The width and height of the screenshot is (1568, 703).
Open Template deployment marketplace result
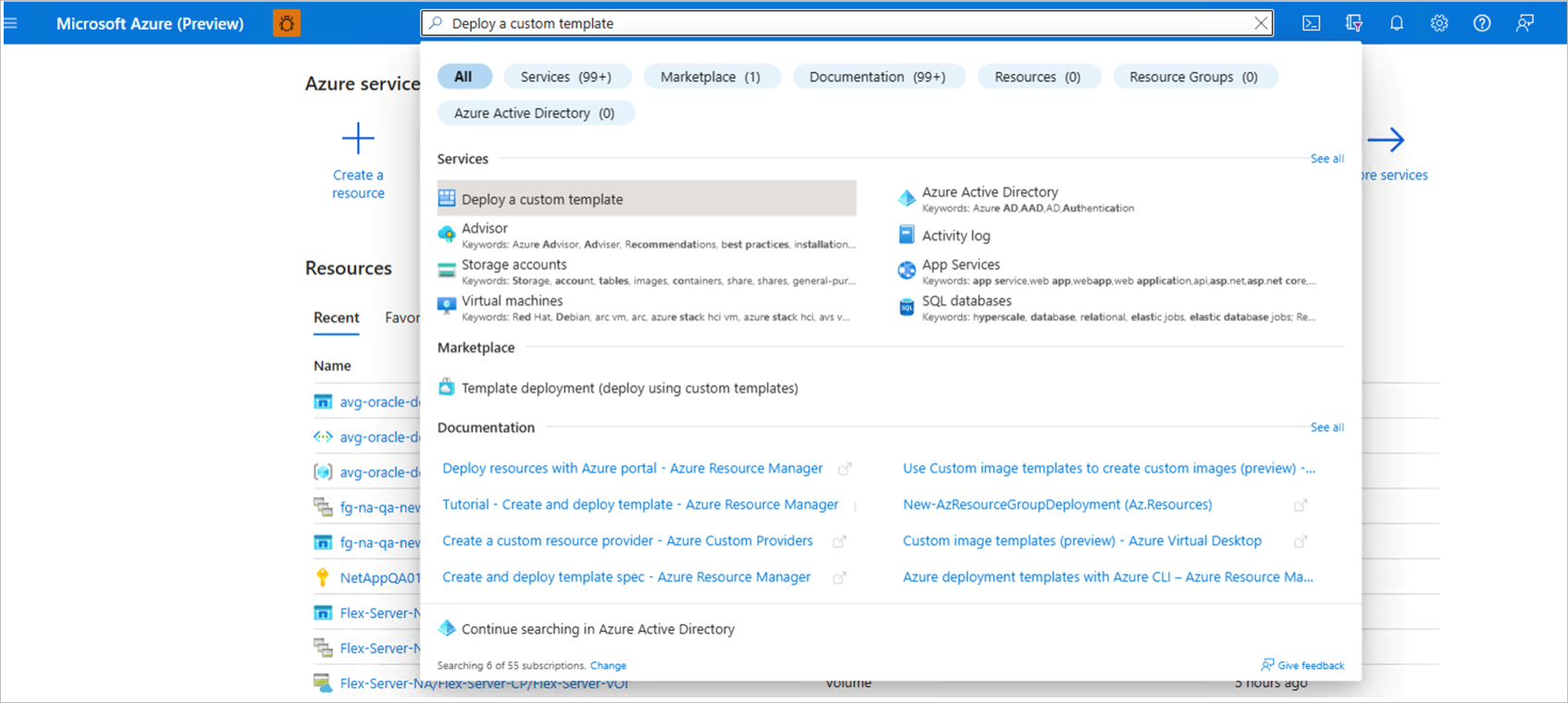[630, 388]
